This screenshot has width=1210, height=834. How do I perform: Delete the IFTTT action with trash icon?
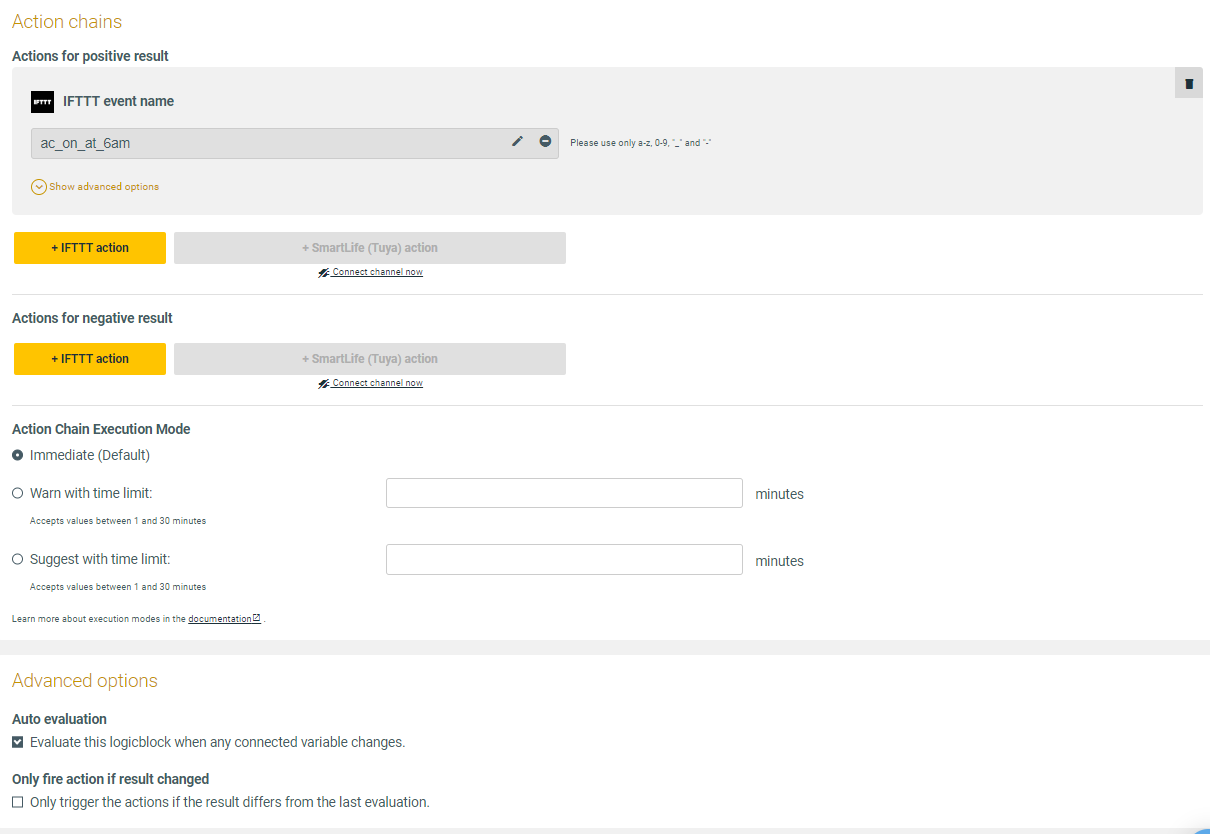pos(1188,83)
